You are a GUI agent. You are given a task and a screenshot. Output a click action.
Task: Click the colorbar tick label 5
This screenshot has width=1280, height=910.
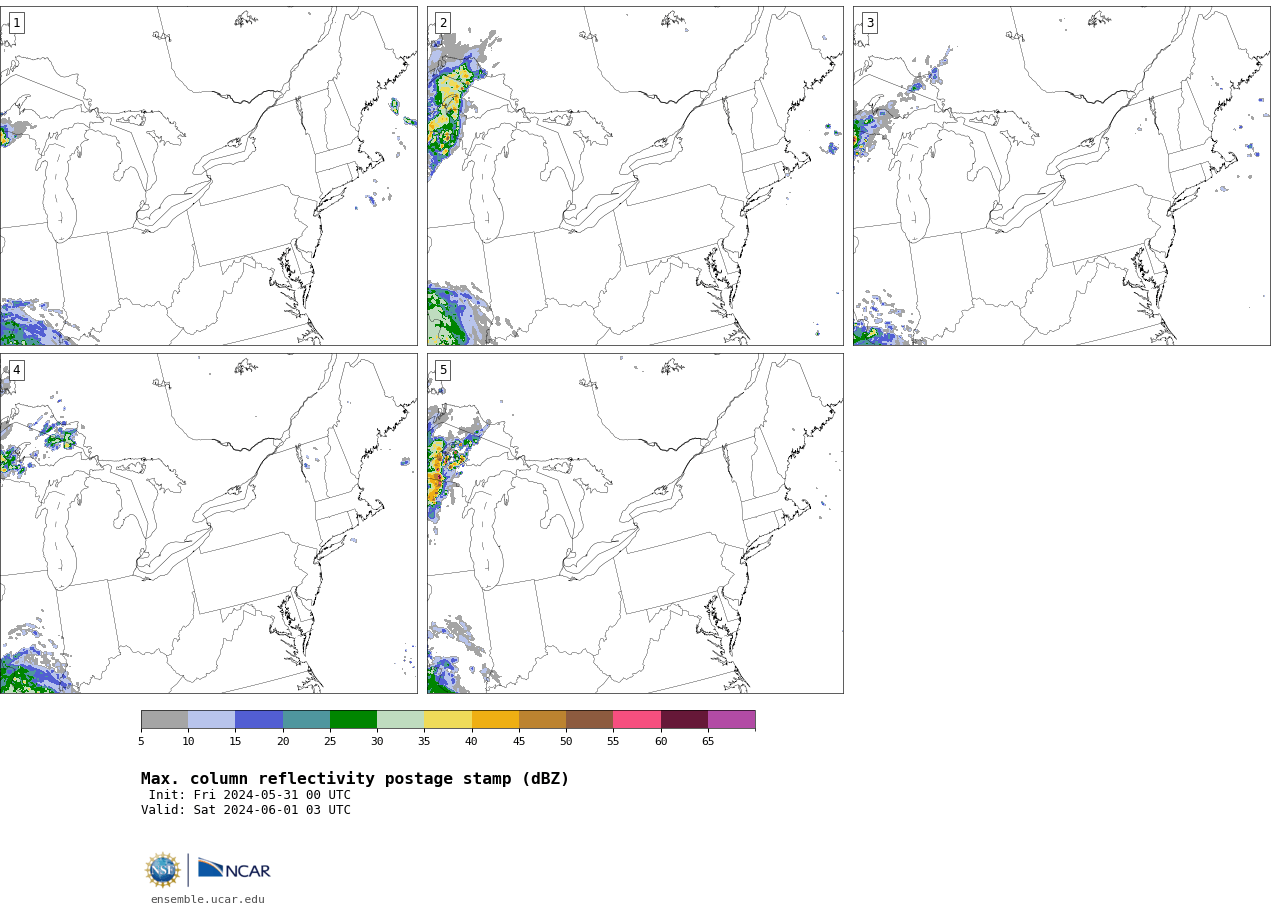pos(141,741)
